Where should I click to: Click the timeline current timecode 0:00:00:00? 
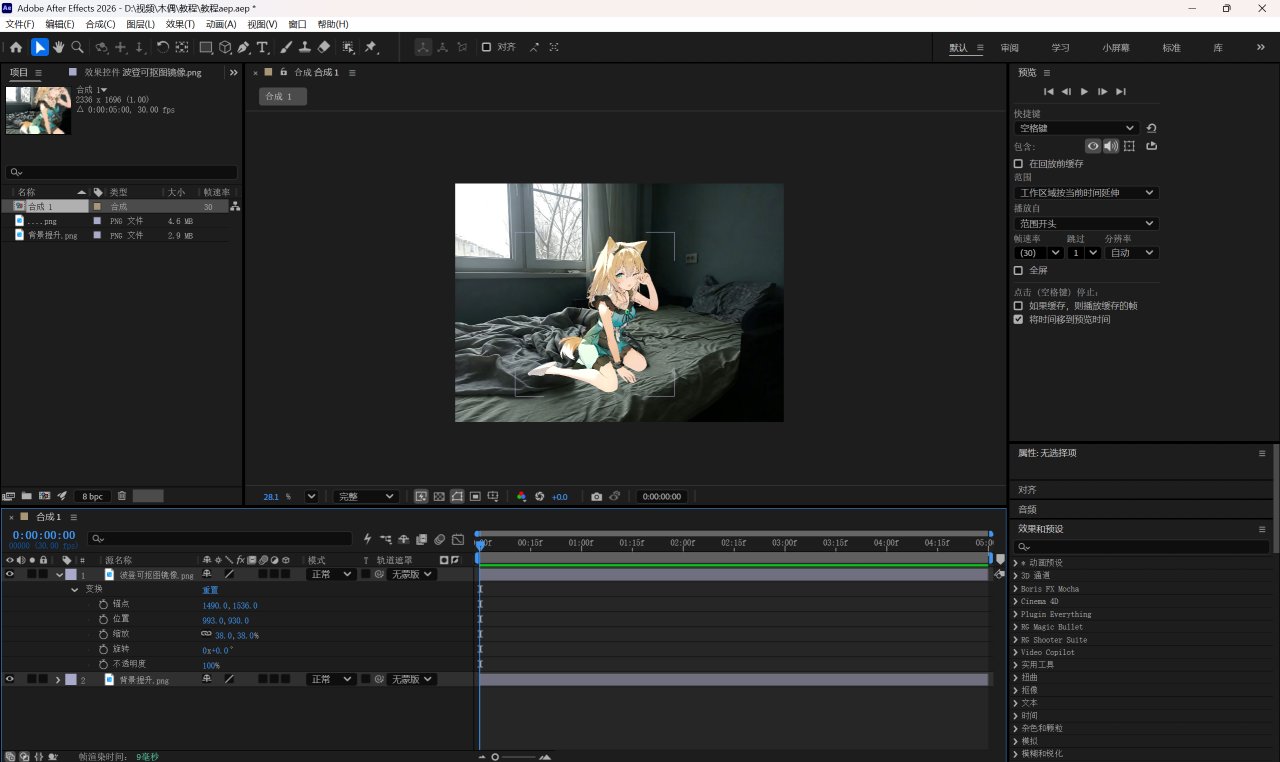(44, 535)
